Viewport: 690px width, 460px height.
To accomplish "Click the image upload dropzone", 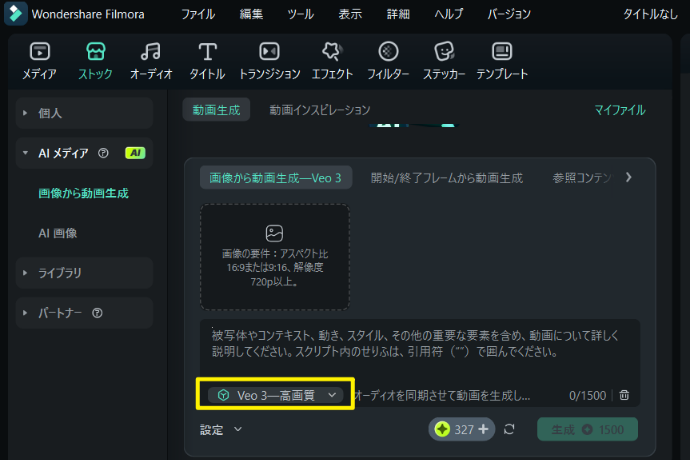I will pos(275,257).
